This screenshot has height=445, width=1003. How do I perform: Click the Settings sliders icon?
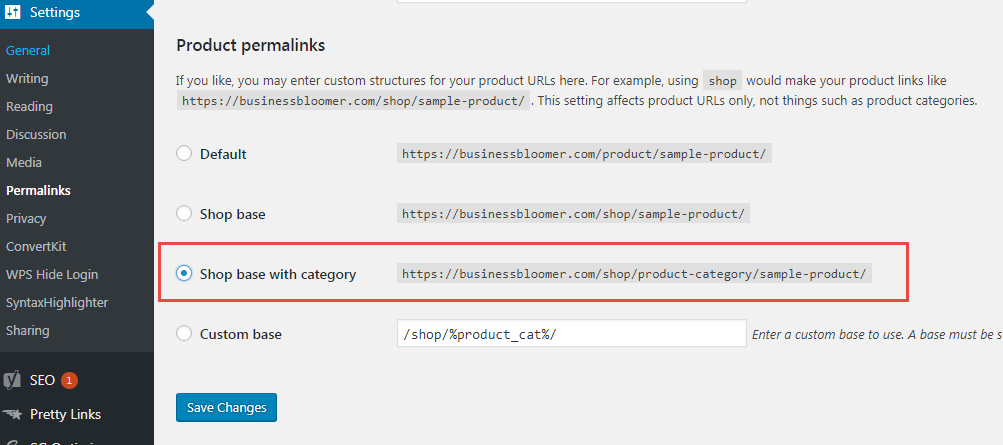click(x=13, y=12)
